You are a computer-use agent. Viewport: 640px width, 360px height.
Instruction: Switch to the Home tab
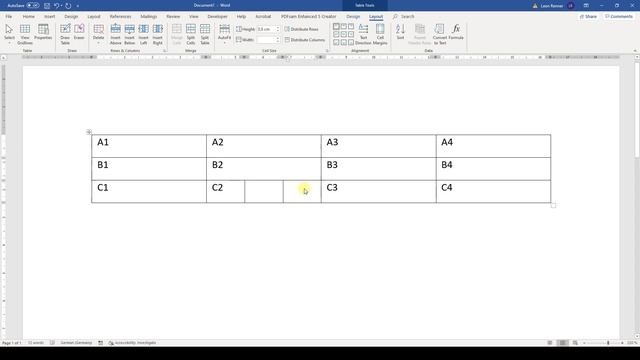[x=29, y=16]
